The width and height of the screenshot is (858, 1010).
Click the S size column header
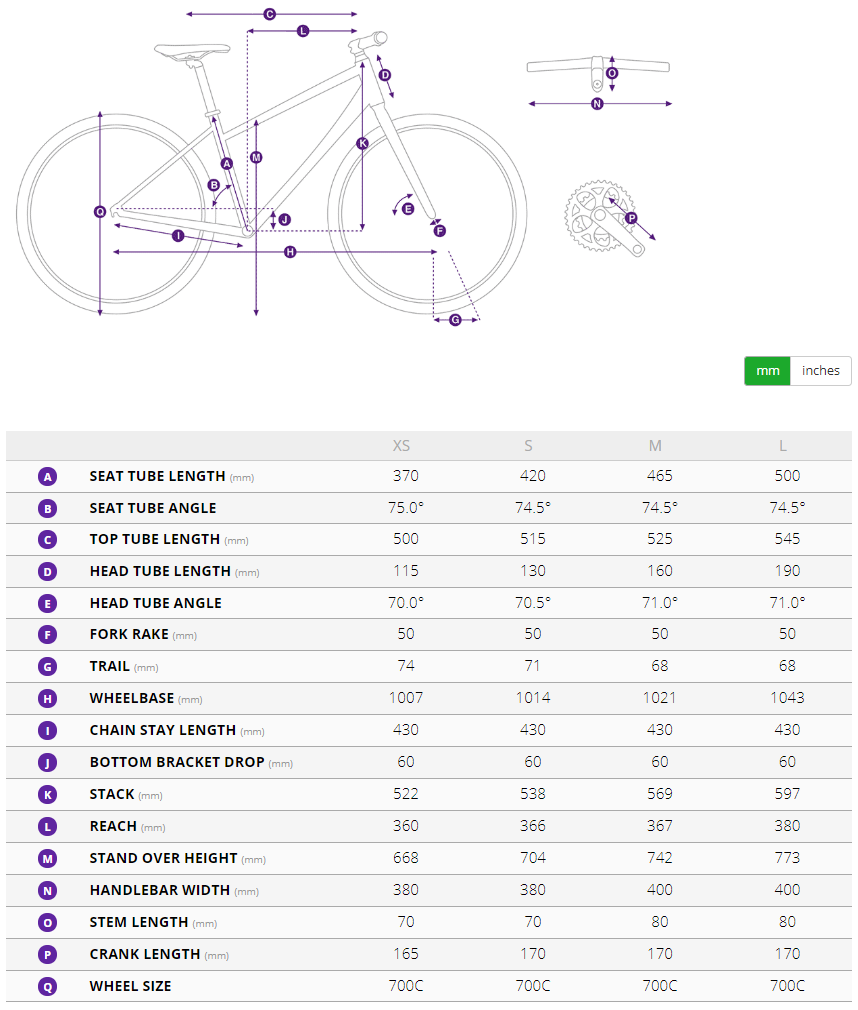click(529, 446)
